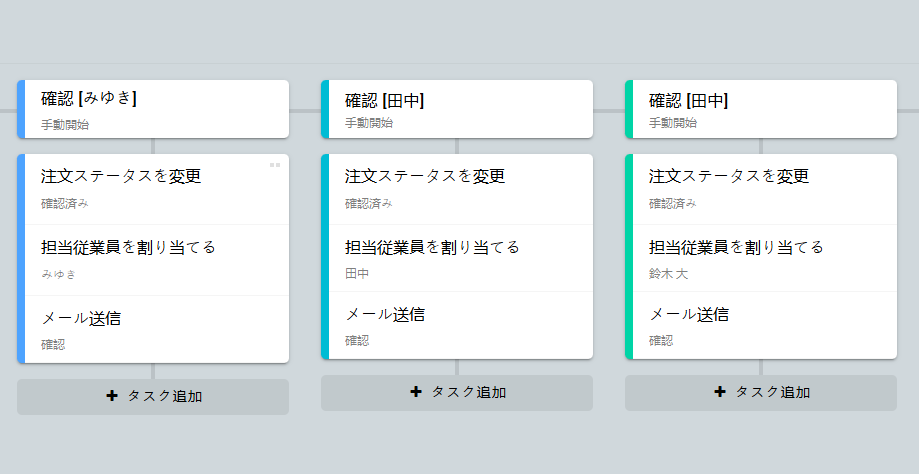Click green color bar on the 鈴木 大 task card
The height and width of the screenshot is (474, 919).
[x=629, y=256]
